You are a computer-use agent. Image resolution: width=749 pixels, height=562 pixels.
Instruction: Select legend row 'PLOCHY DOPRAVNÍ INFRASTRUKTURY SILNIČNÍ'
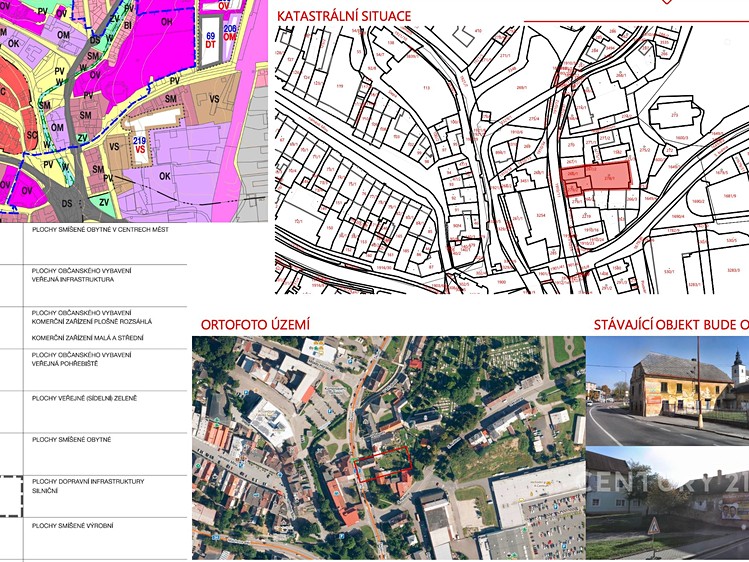88,486
